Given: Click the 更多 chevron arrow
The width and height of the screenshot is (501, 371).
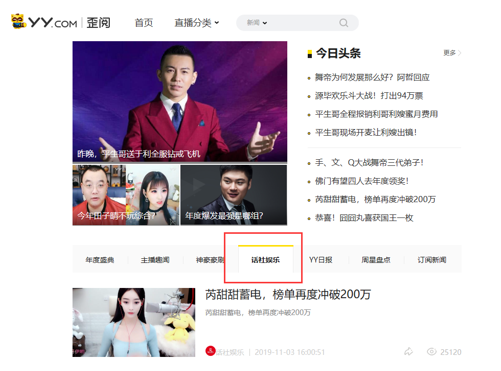Looking at the screenshot, I should (460, 53).
